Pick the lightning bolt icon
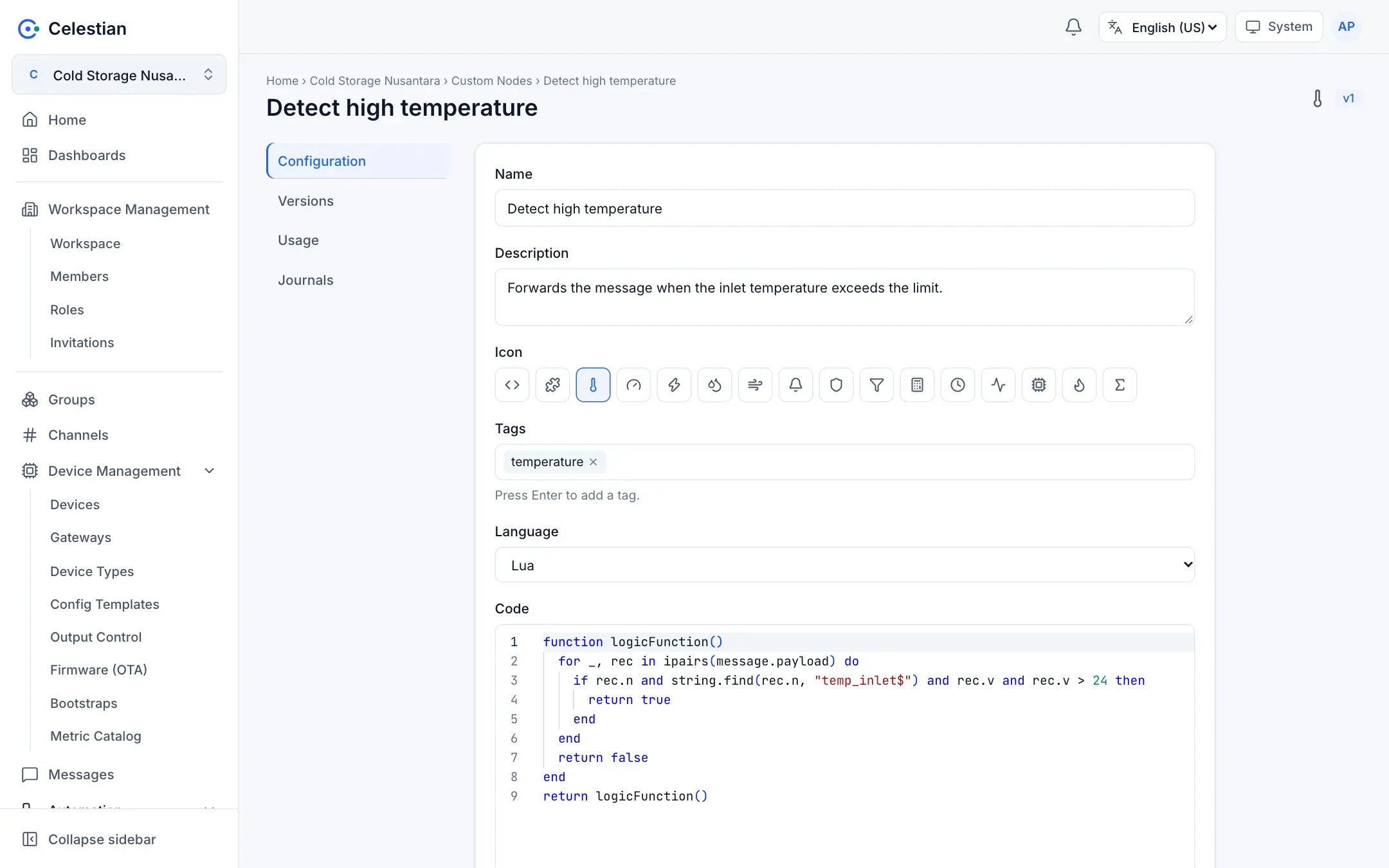1389x868 pixels. point(674,384)
